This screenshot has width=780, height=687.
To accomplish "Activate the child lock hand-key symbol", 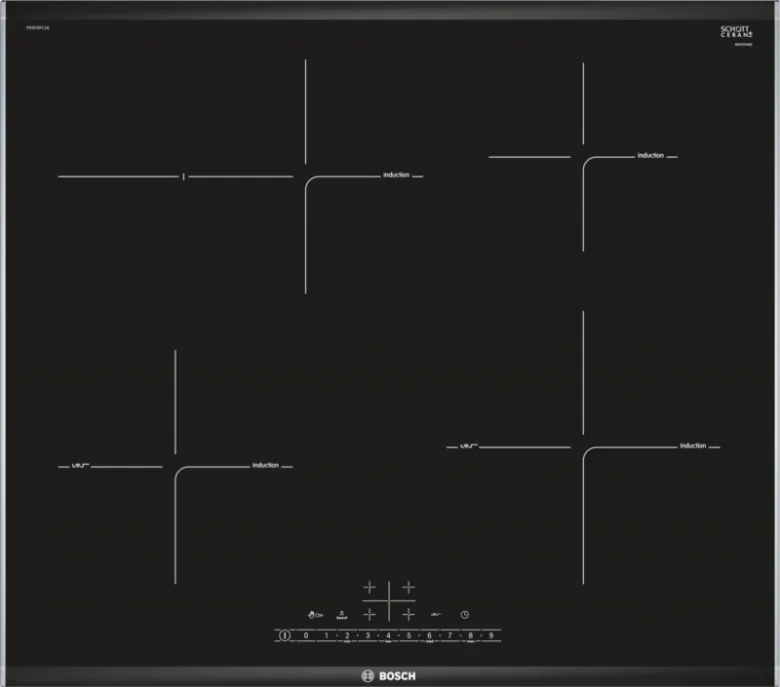I will click(x=315, y=615).
